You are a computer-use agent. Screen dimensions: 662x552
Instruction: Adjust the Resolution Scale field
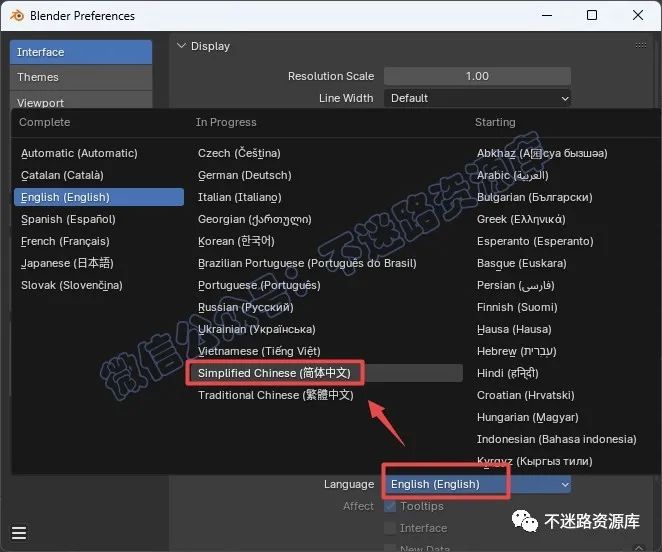[x=478, y=76]
